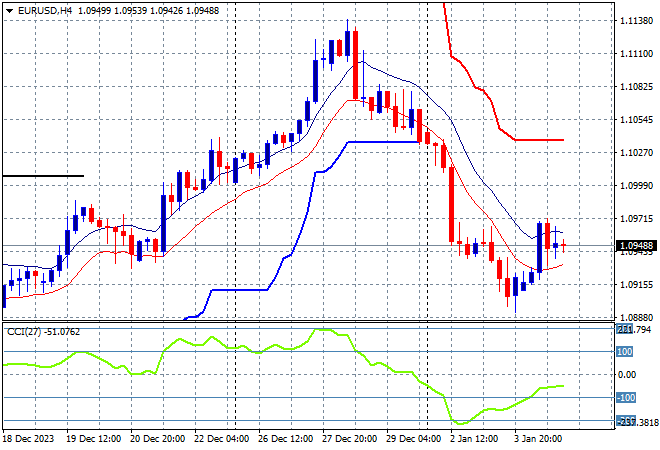Select the 29 Dec 04:00 time axis label

[x=413, y=439]
